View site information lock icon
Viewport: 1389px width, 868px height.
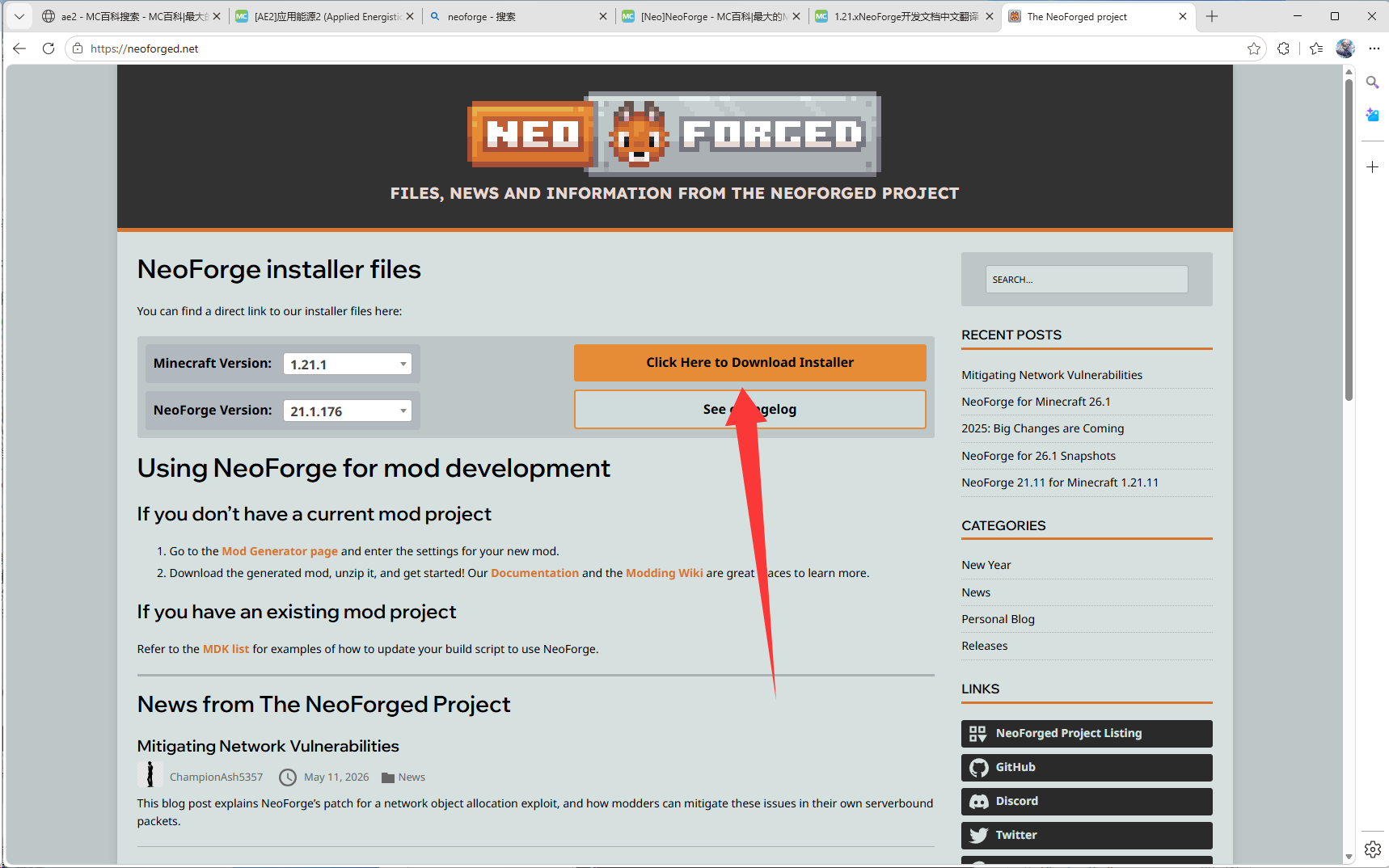point(78,48)
